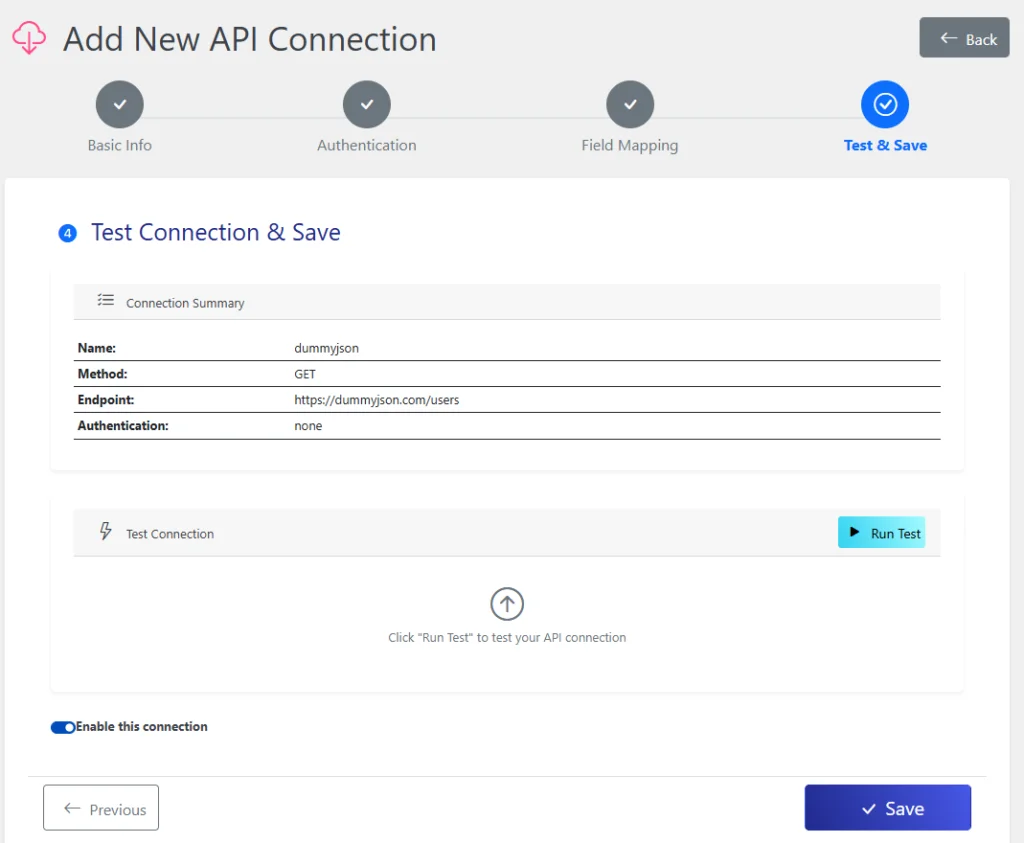This screenshot has height=843, width=1024.
Task: Click the Connection Summary list icon
Action: pos(106,300)
